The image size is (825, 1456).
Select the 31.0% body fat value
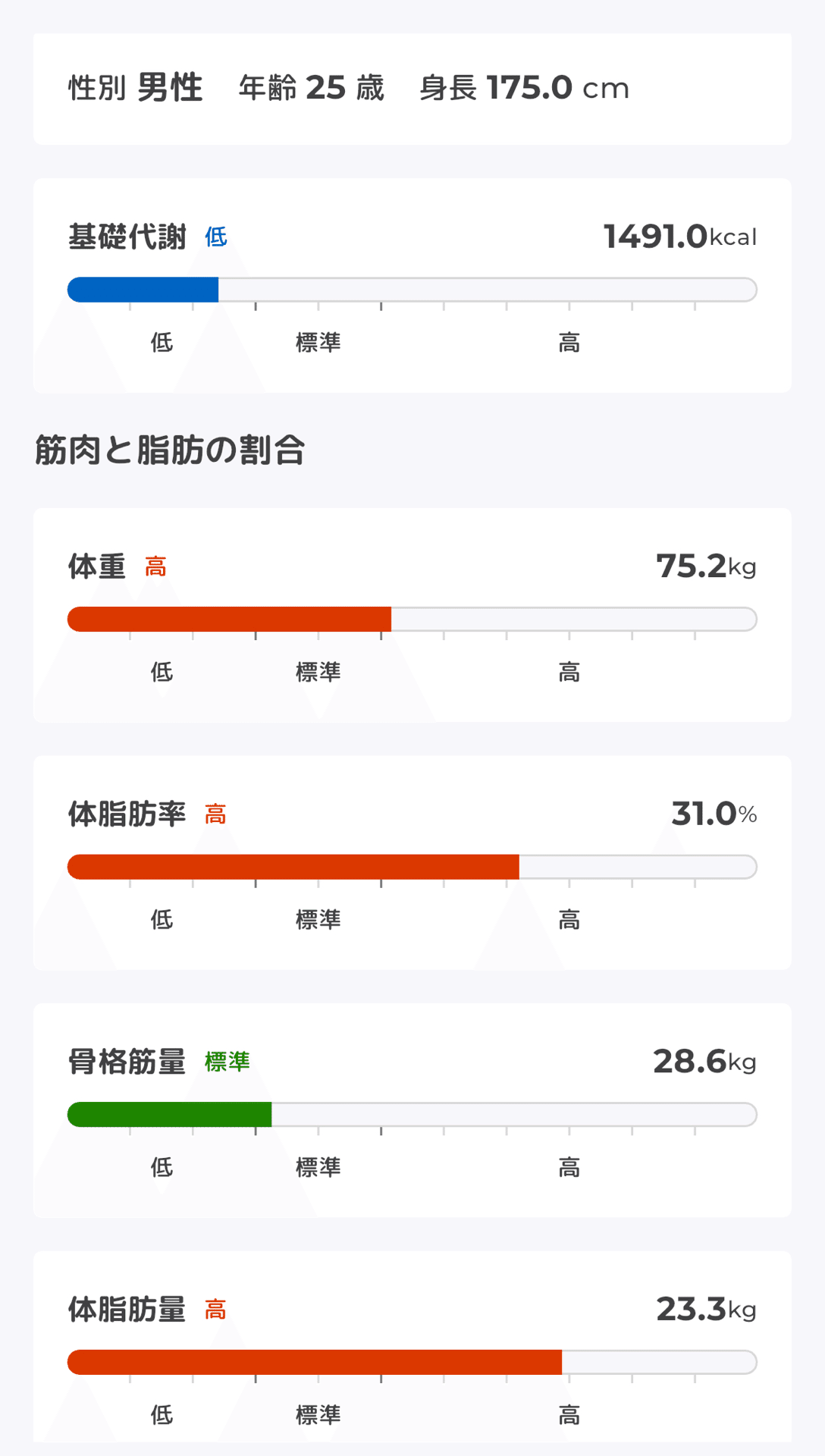tap(714, 814)
